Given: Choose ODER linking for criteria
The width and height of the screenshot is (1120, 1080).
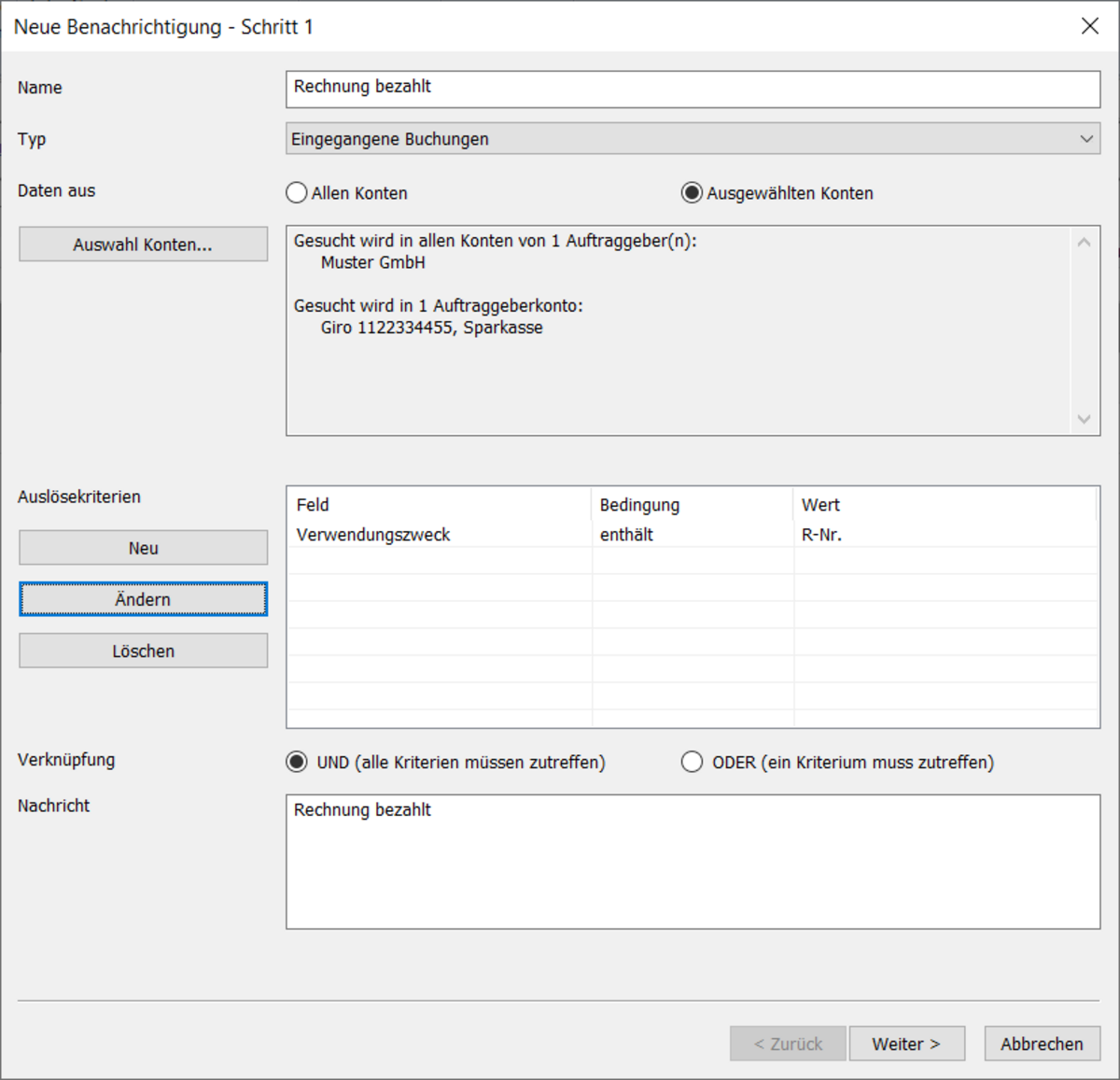Looking at the screenshot, I should 692,762.
